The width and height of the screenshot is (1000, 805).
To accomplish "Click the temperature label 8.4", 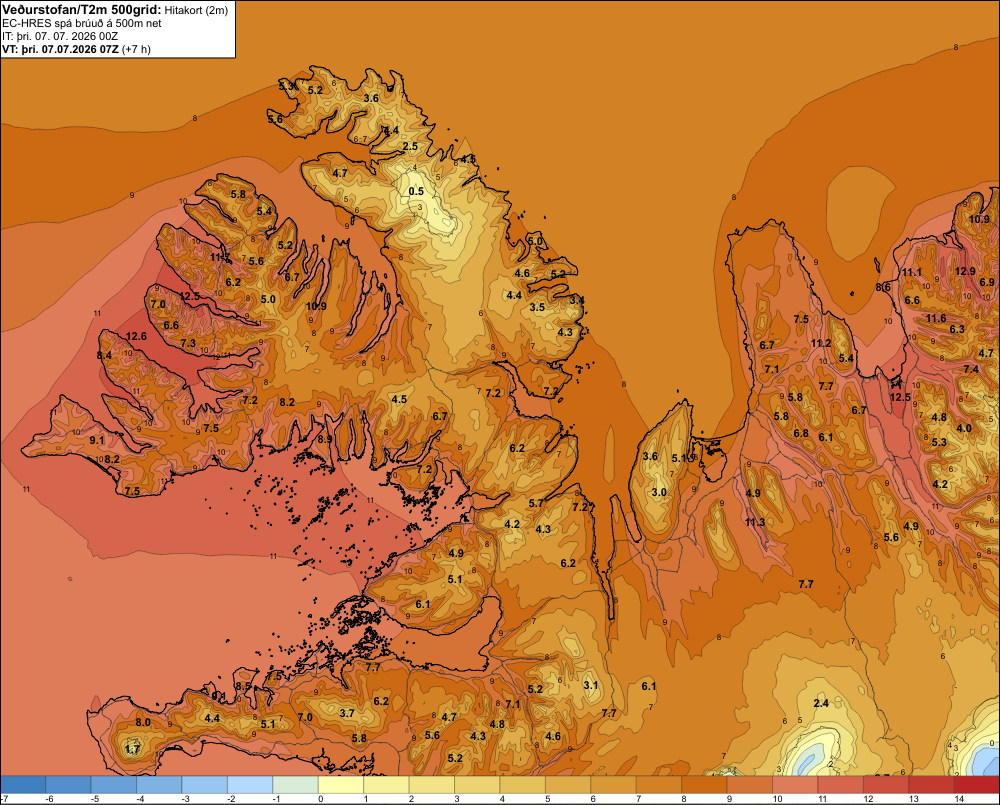I will pos(105,355).
